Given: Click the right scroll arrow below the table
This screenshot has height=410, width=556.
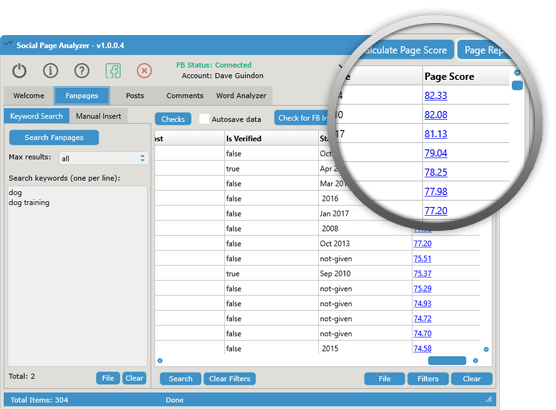Looking at the screenshot, I should click(476, 361).
